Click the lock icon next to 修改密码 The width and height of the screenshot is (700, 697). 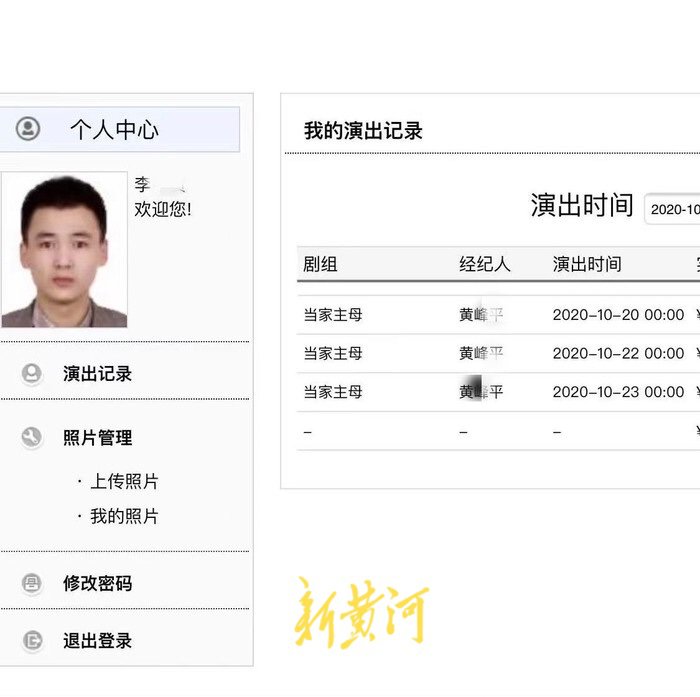click(x=32, y=583)
